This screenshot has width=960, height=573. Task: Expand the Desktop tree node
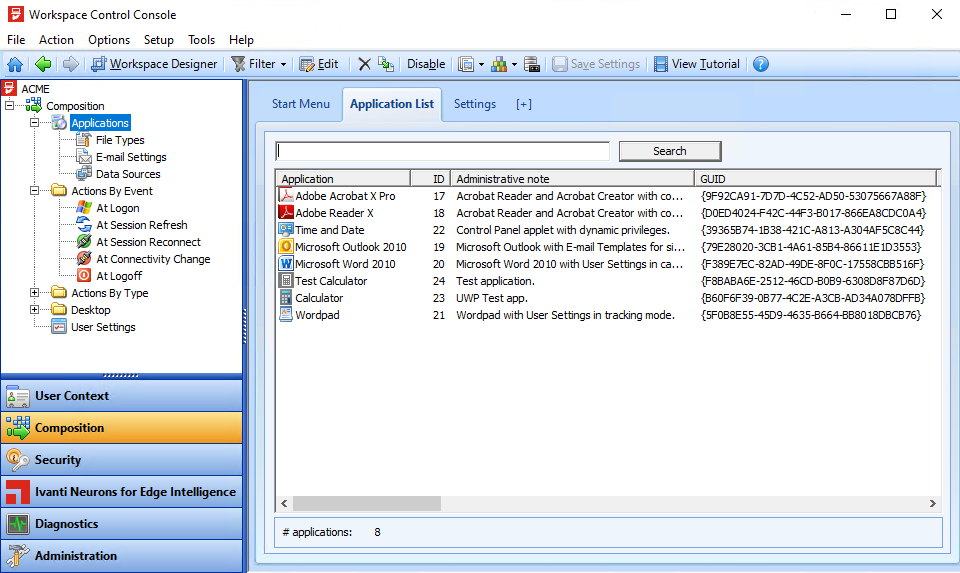[x=35, y=310]
